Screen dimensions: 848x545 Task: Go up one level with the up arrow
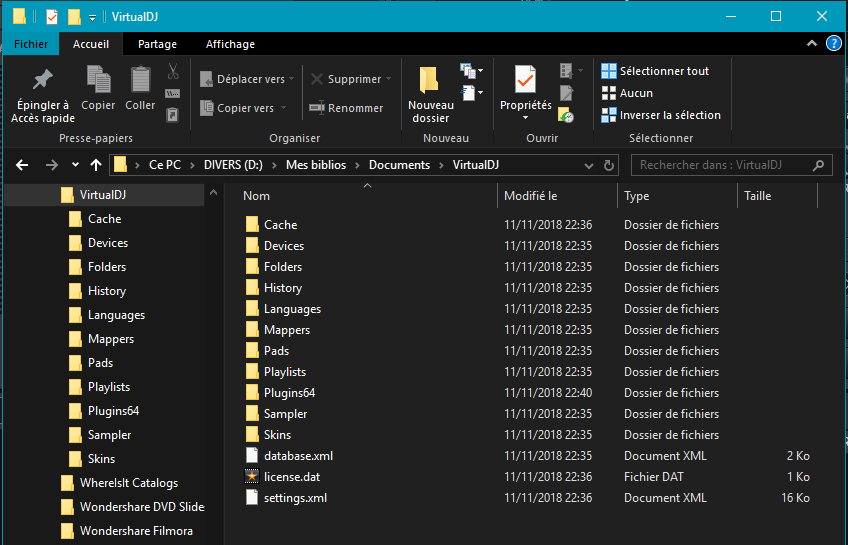pos(96,165)
